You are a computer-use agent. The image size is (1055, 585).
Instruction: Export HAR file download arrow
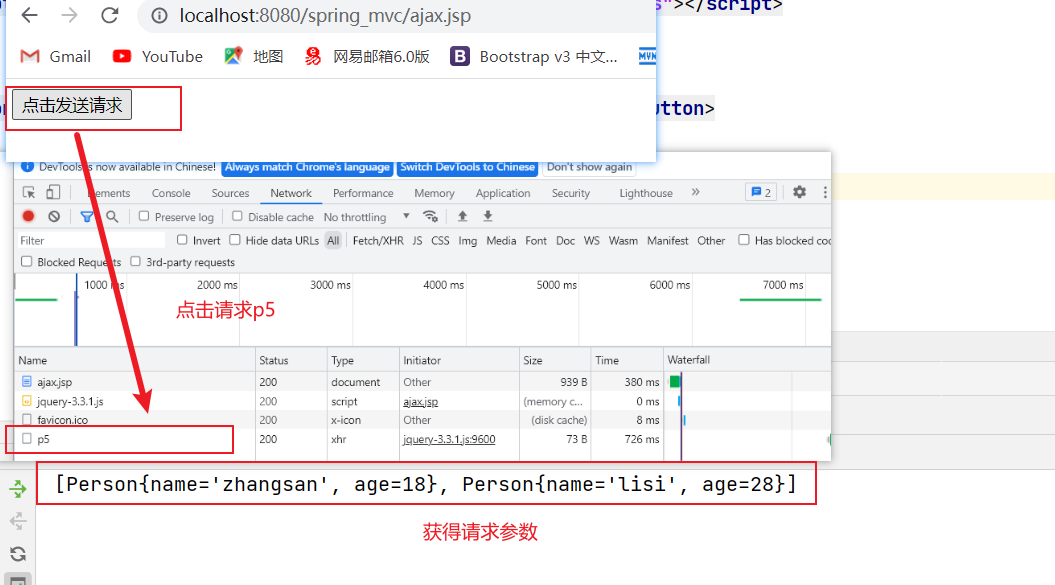[488, 216]
